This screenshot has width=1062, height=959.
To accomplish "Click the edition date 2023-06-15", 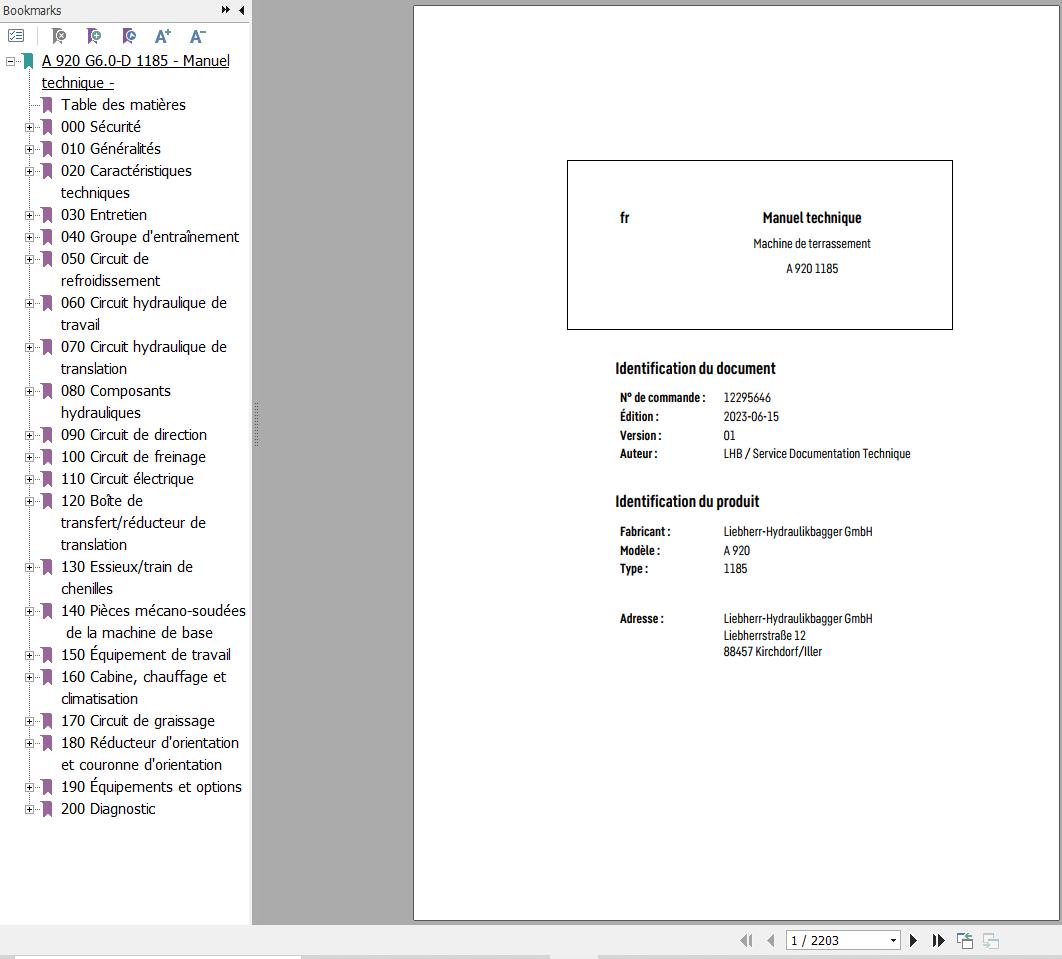I will [x=750, y=417].
